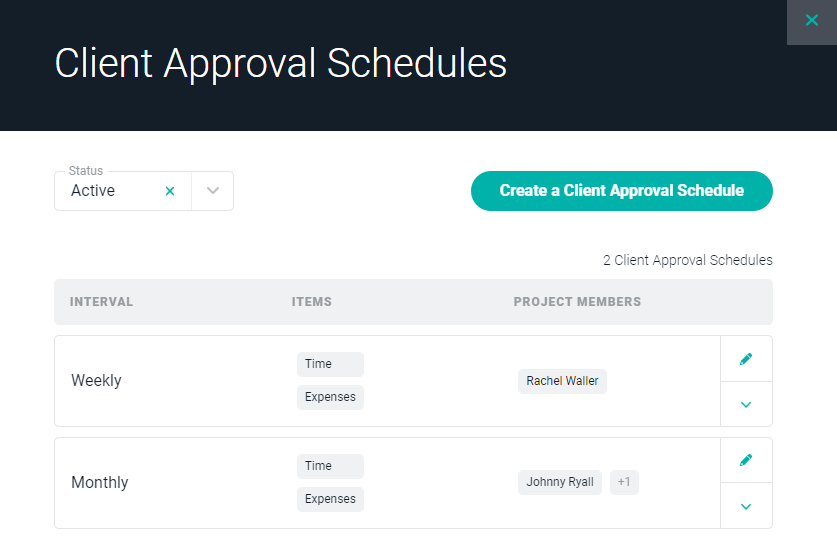
Task: Select the Rachel Waller member tag
Action: point(562,381)
